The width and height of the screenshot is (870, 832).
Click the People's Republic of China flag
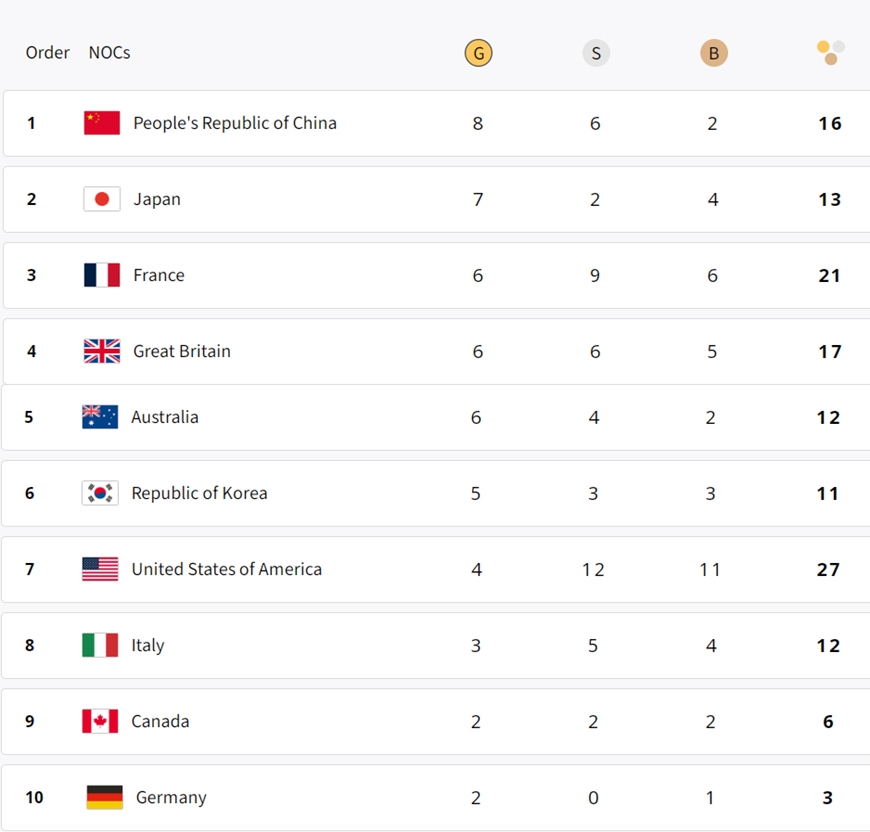pyautogui.click(x=102, y=123)
